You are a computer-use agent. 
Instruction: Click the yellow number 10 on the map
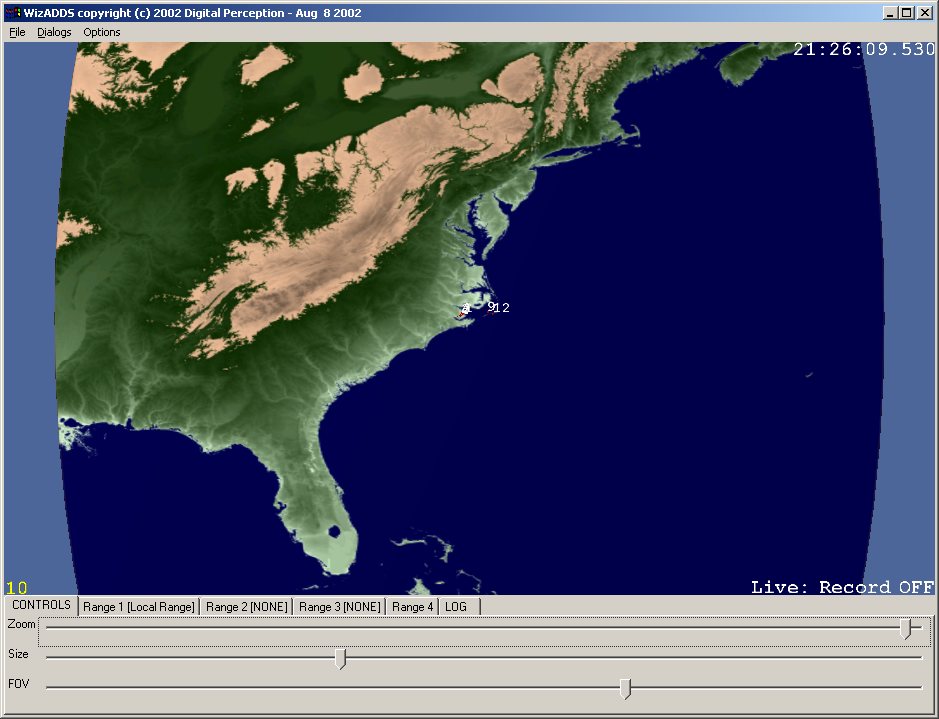tap(17, 588)
